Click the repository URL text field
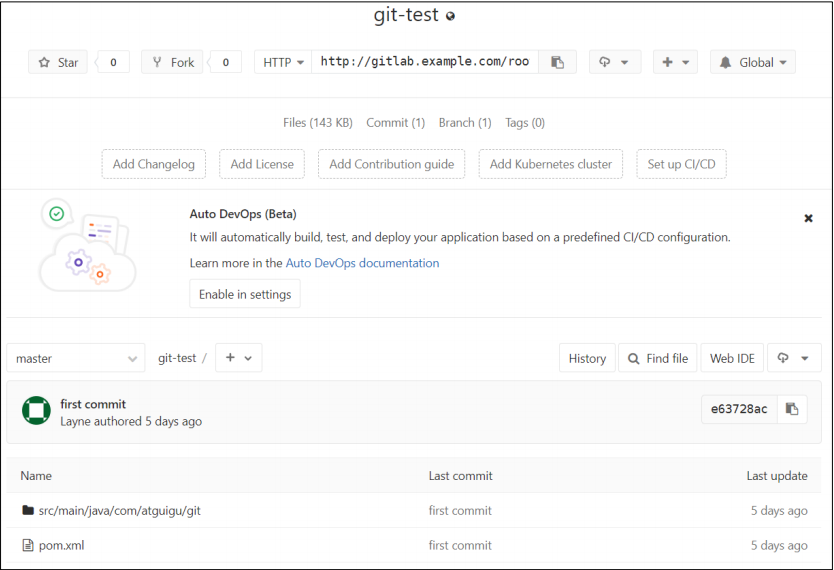The image size is (834, 570). click(x=425, y=62)
